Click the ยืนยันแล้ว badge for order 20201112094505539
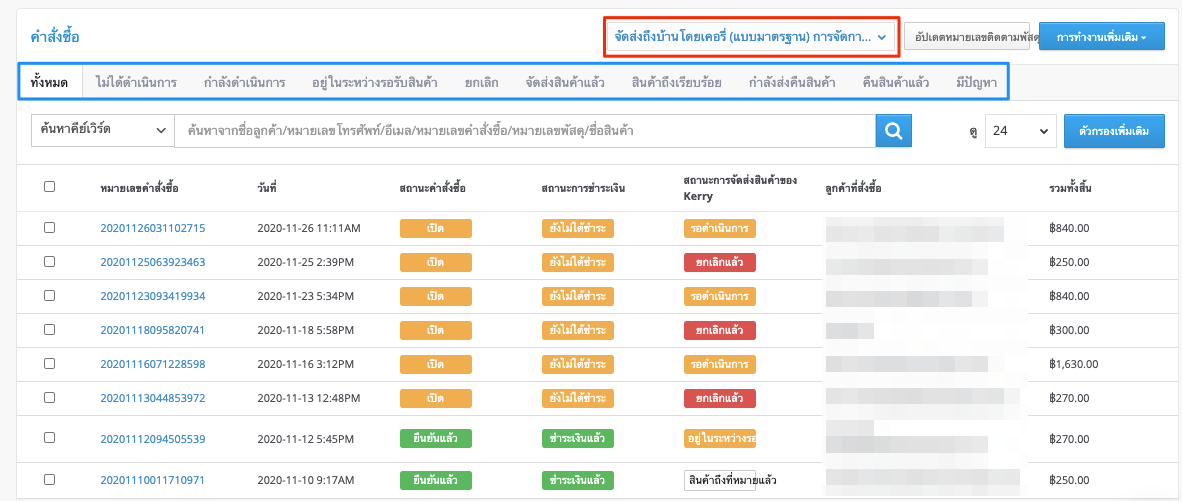Image resolution: width=1182 pixels, height=501 pixels. coord(436,438)
